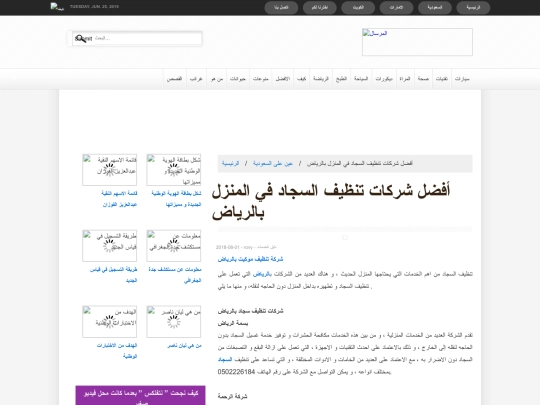
Task: Open the من هو menu item
Action: [217, 79]
